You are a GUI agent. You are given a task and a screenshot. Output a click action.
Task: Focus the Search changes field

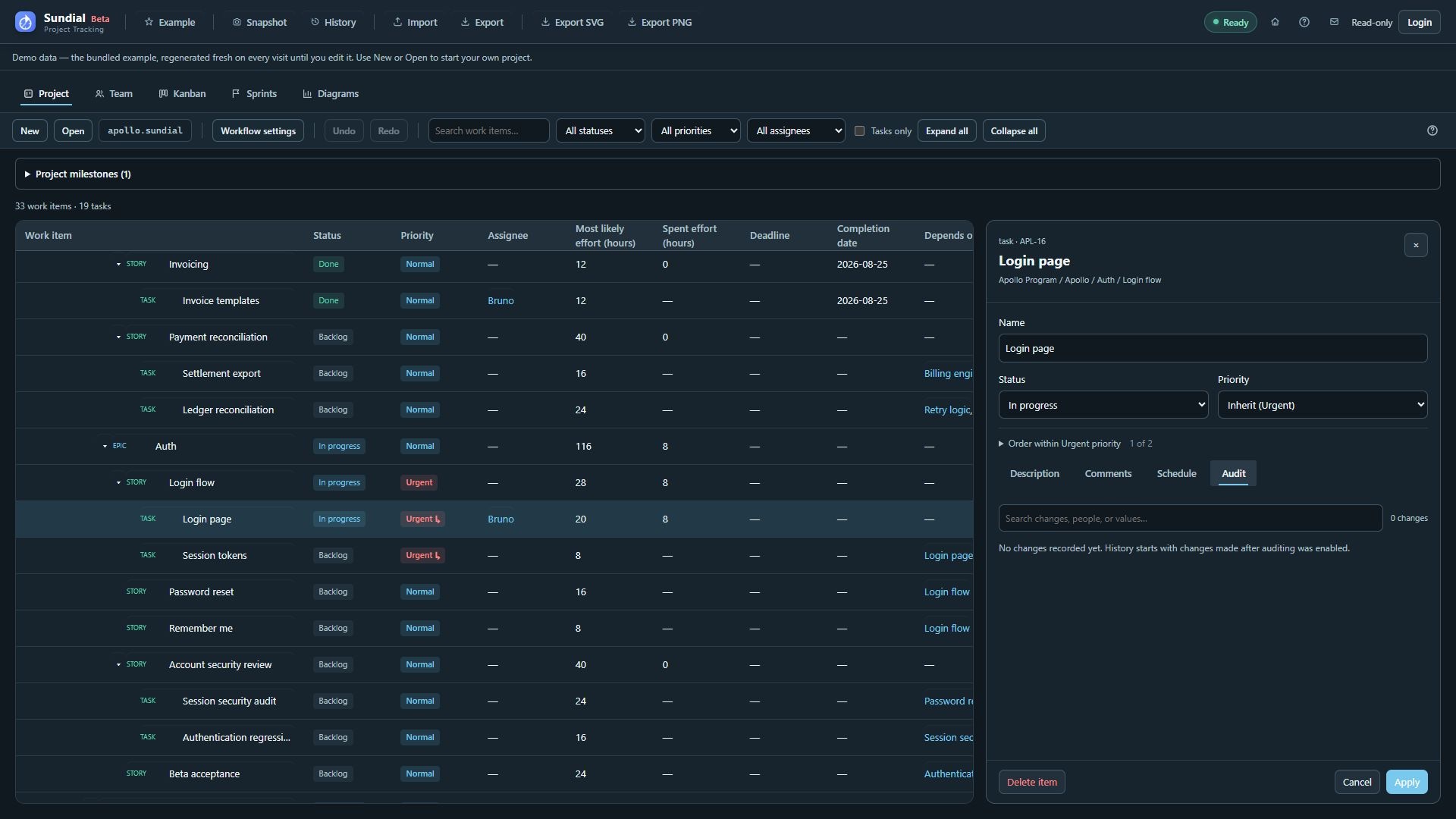[x=1190, y=518]
